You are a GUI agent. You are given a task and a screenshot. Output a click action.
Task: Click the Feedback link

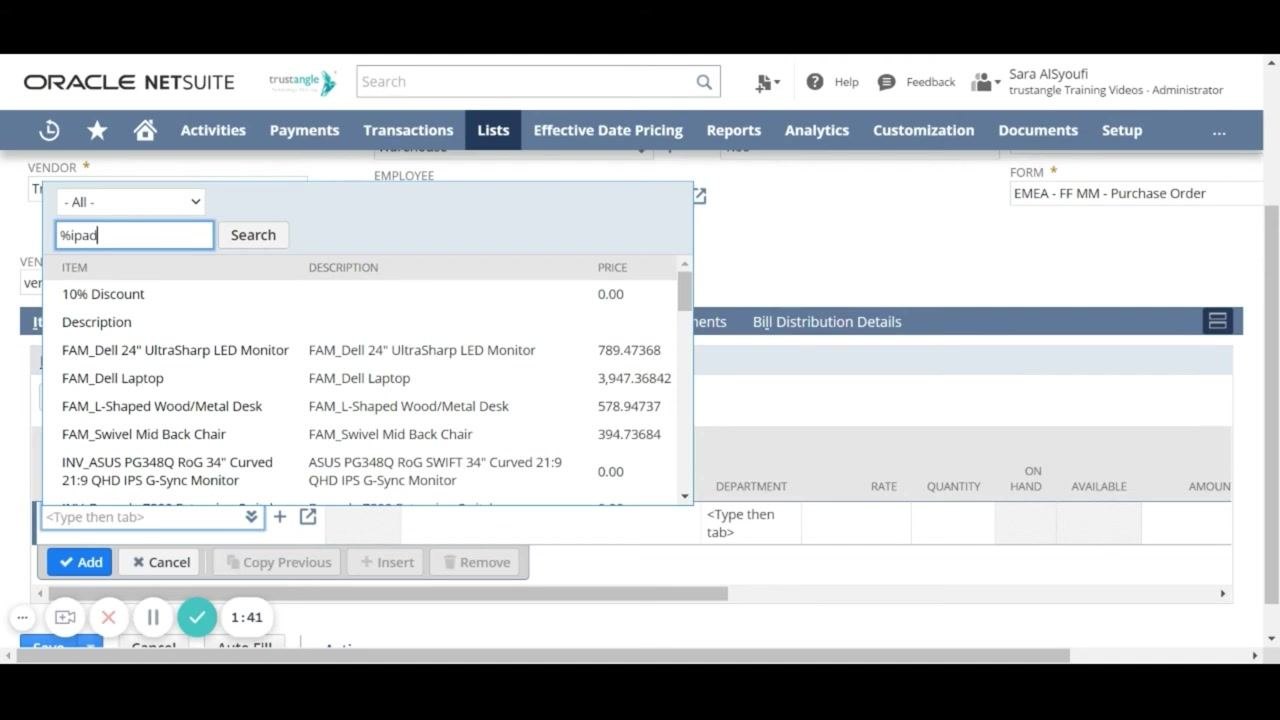coord(930,82)
